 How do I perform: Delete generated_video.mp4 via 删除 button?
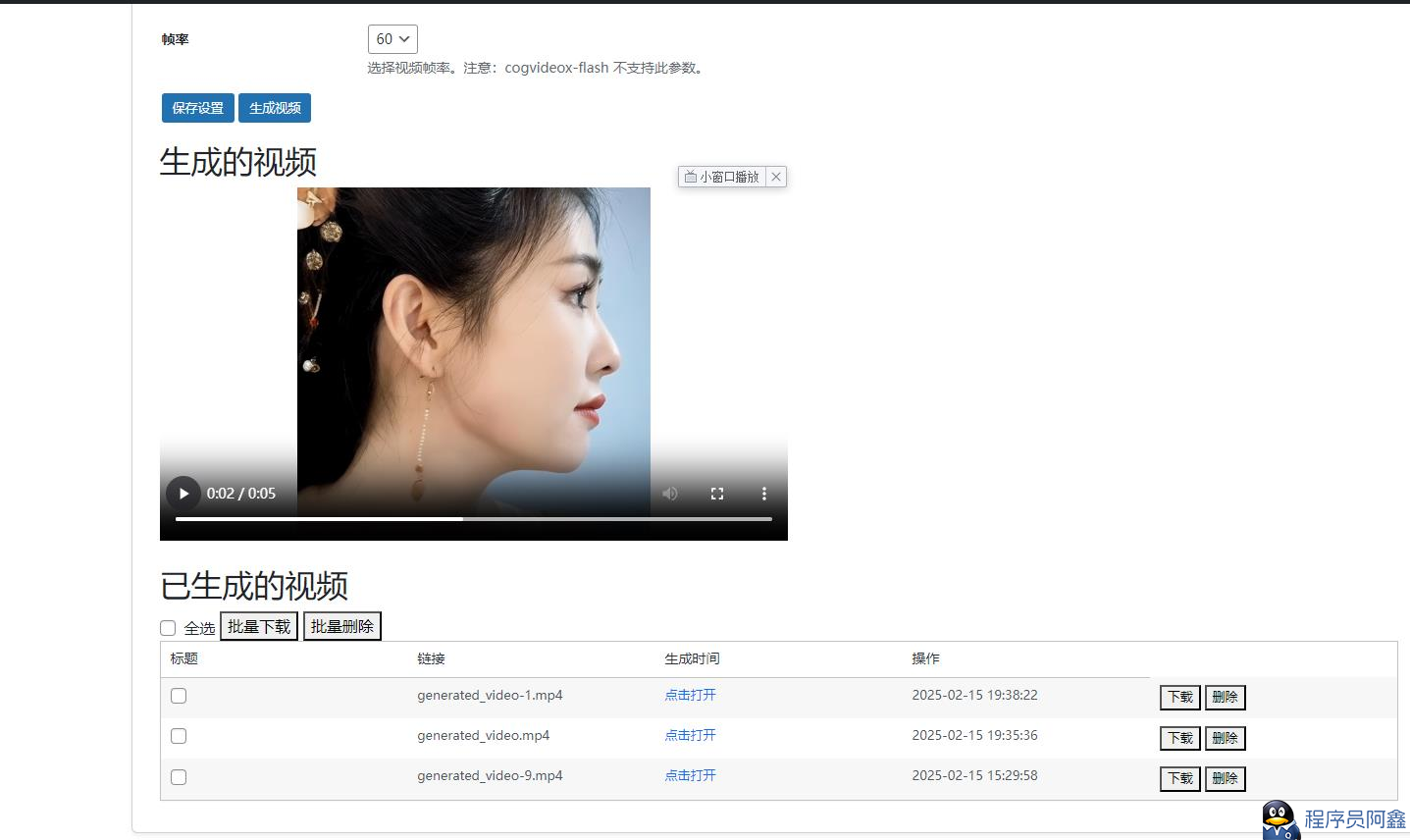tap(1226, 738)
